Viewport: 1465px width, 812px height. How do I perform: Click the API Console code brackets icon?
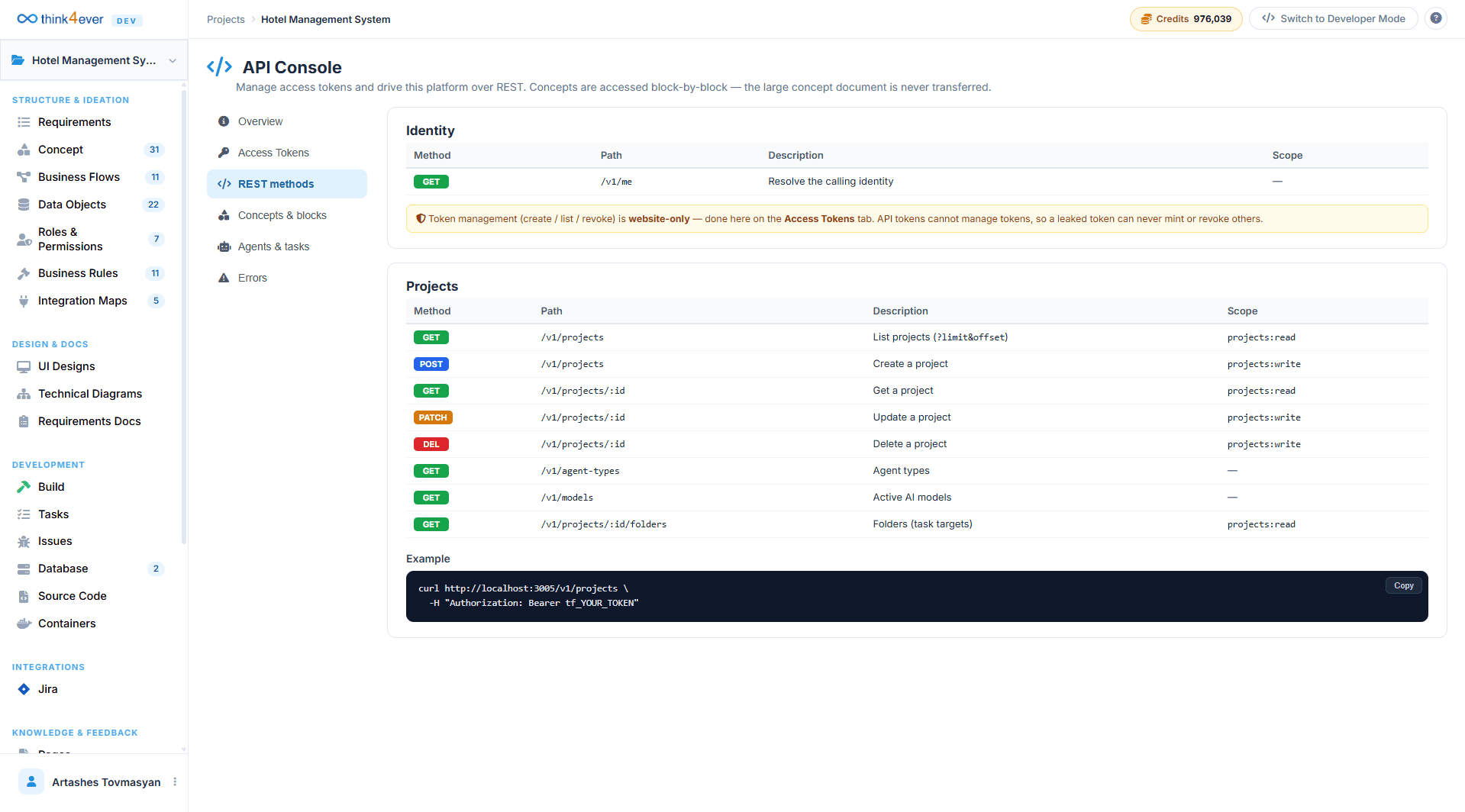219,67
